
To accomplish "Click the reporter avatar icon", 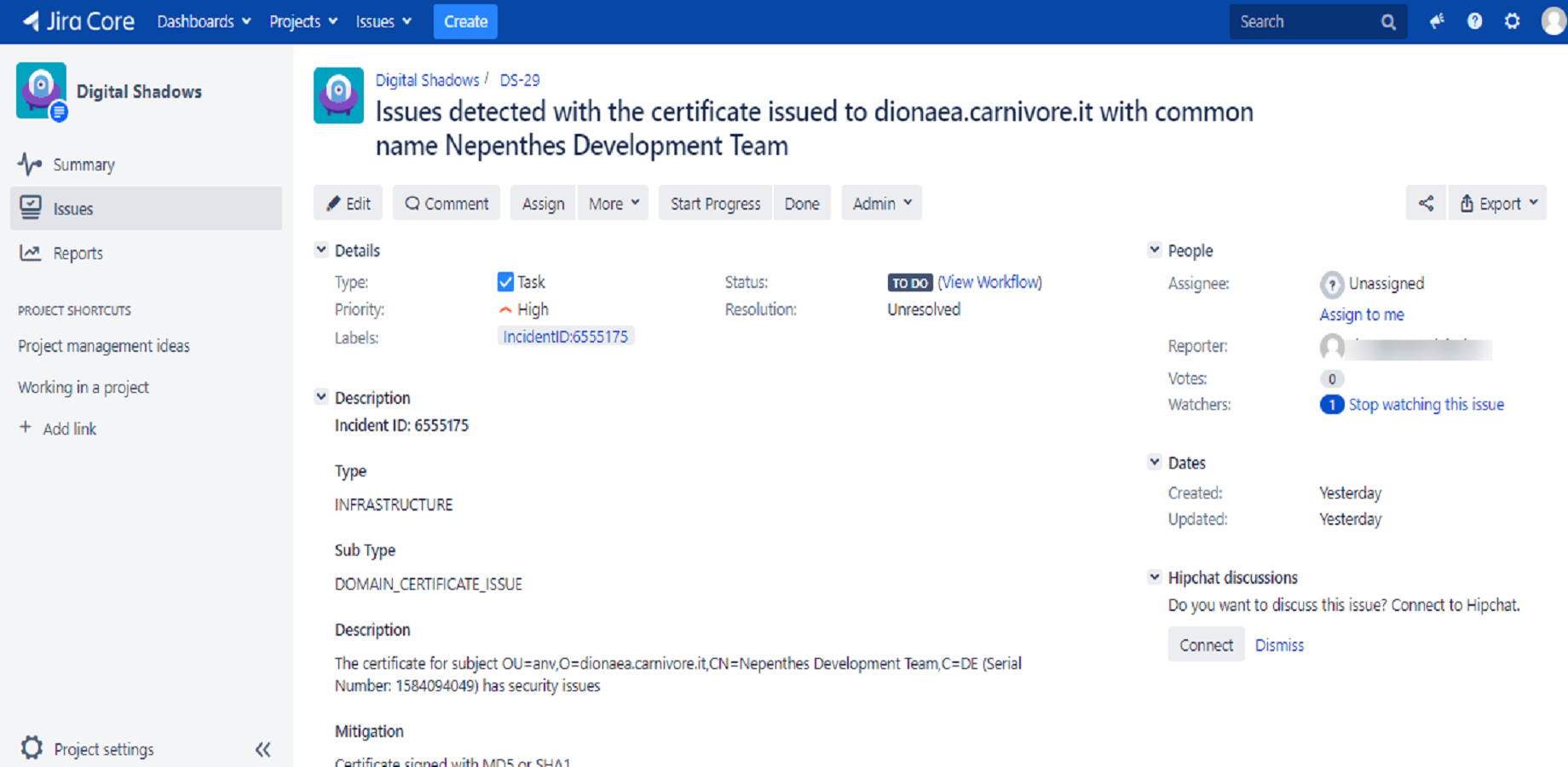I will [x=1332, y=347].
